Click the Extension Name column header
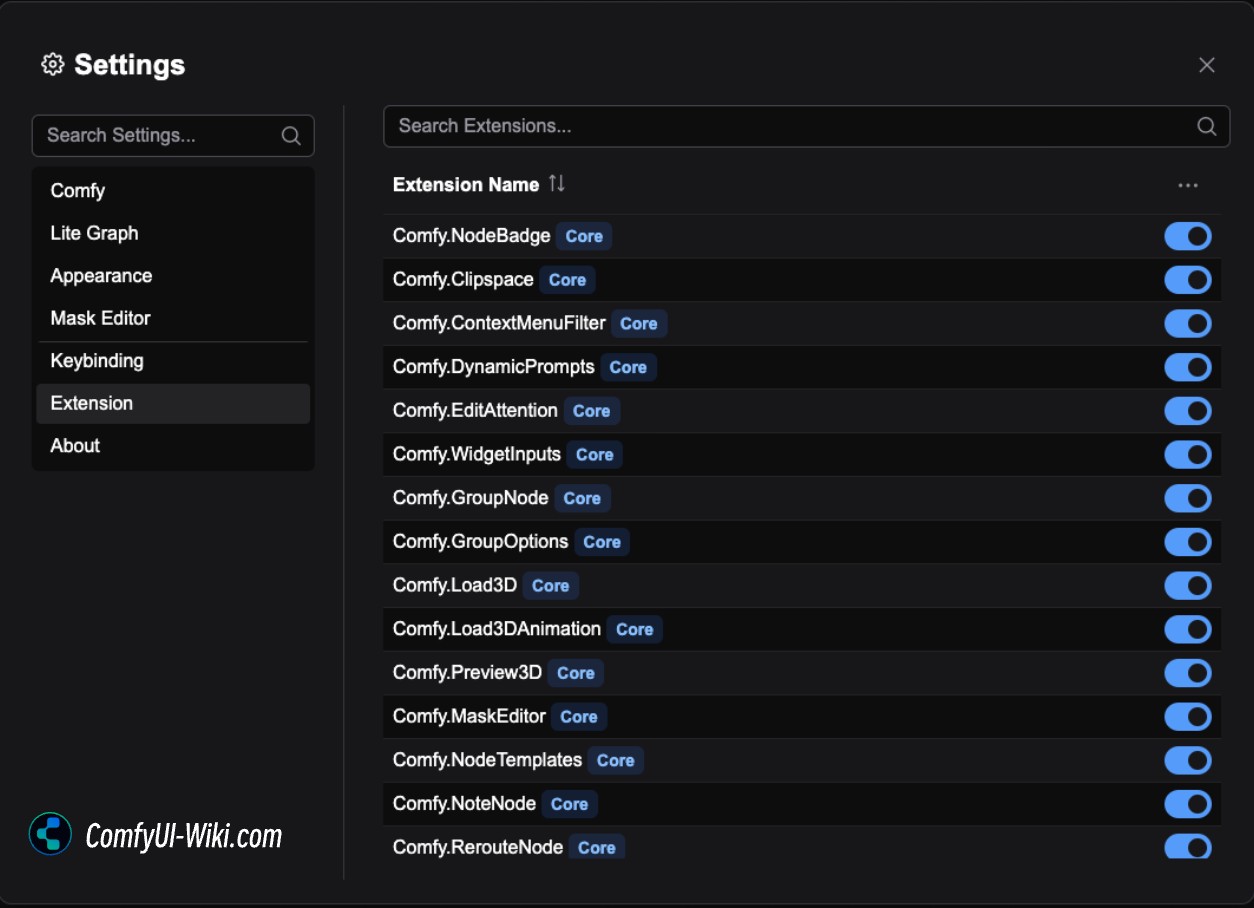The height and width of the screenshot is (908, 1254). [466, 185]
